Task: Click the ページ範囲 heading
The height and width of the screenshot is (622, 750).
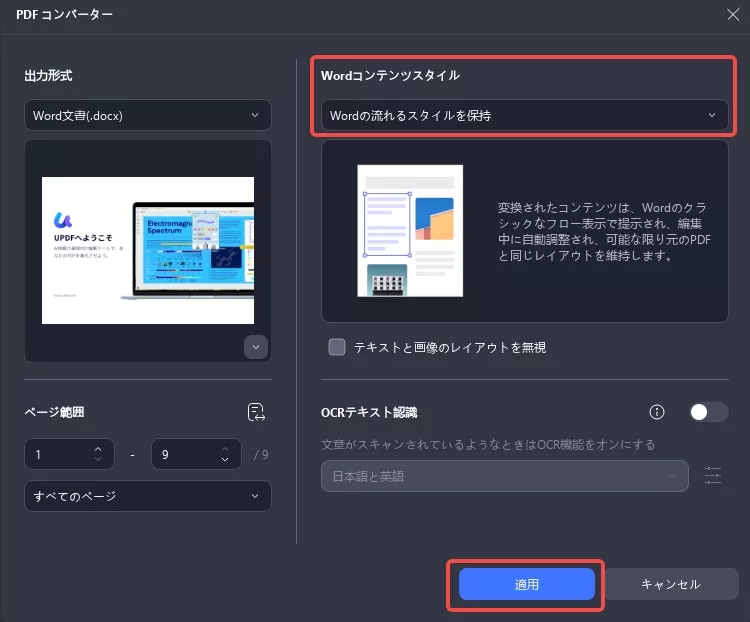Action: [55, 412]
